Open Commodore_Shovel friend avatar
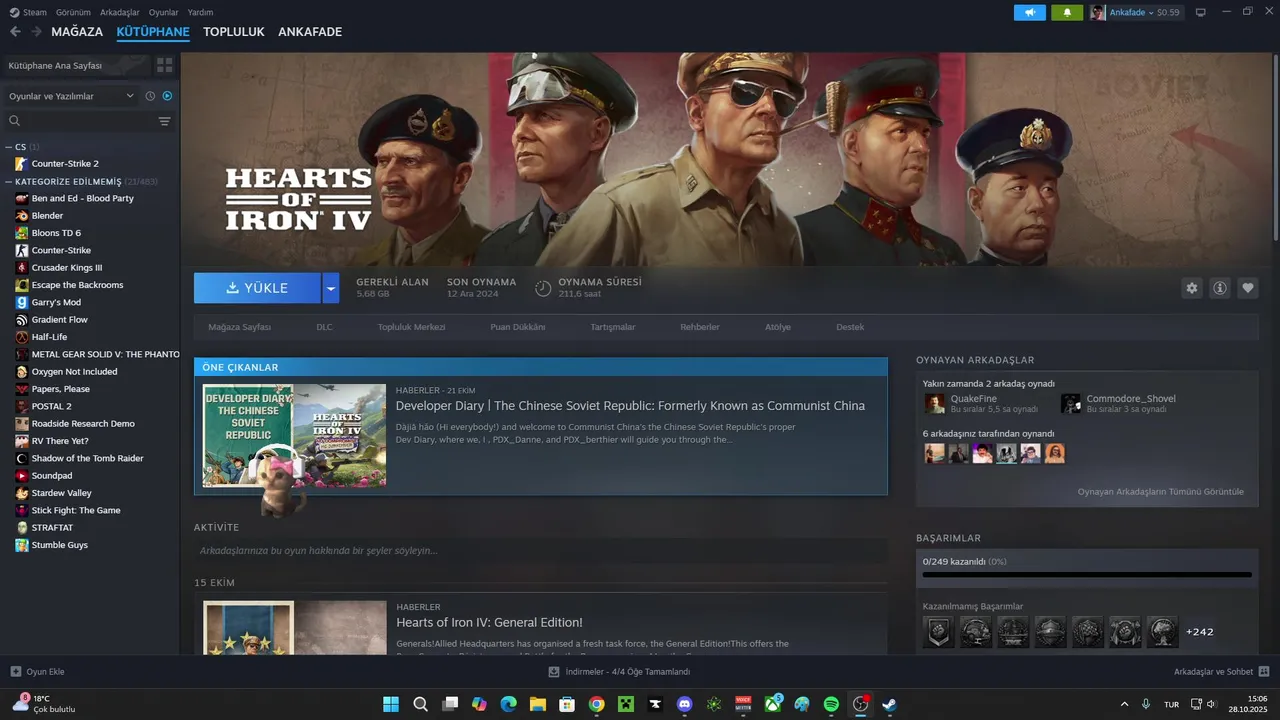 pyautogui.click(x=1071, y=403)
